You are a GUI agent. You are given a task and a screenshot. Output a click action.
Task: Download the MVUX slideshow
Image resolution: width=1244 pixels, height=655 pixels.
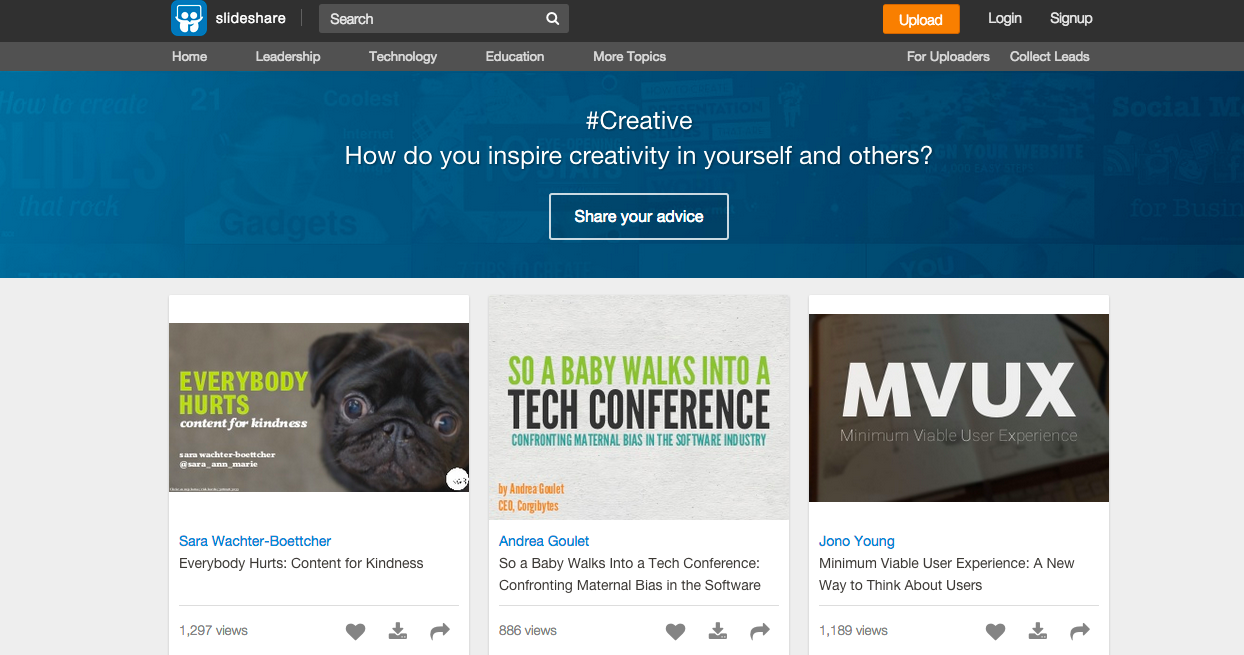tap(1037, 631)
